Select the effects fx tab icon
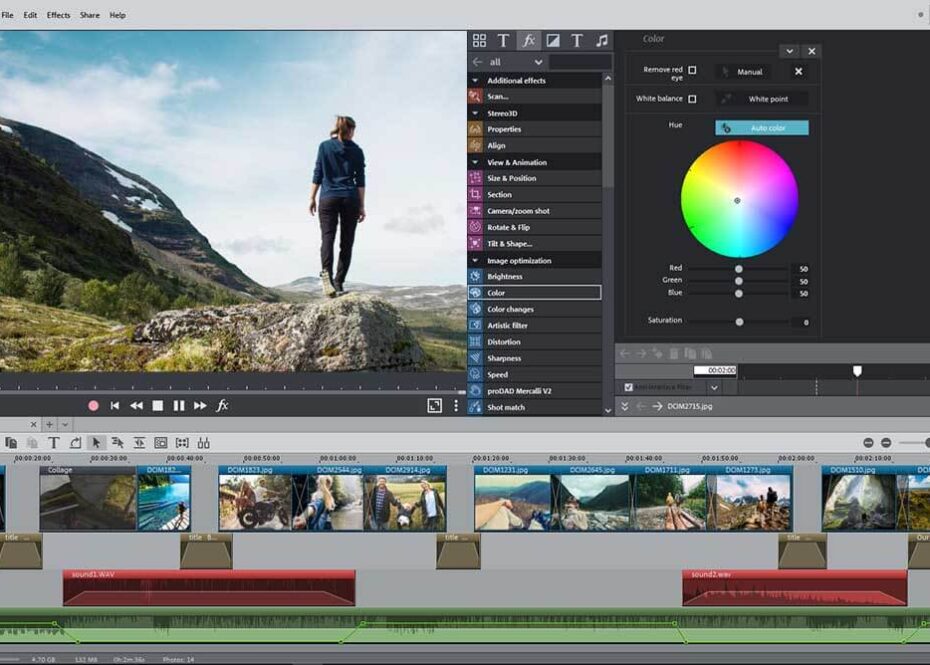The height and width of the screenshot is (665, 930). (528, 40)
